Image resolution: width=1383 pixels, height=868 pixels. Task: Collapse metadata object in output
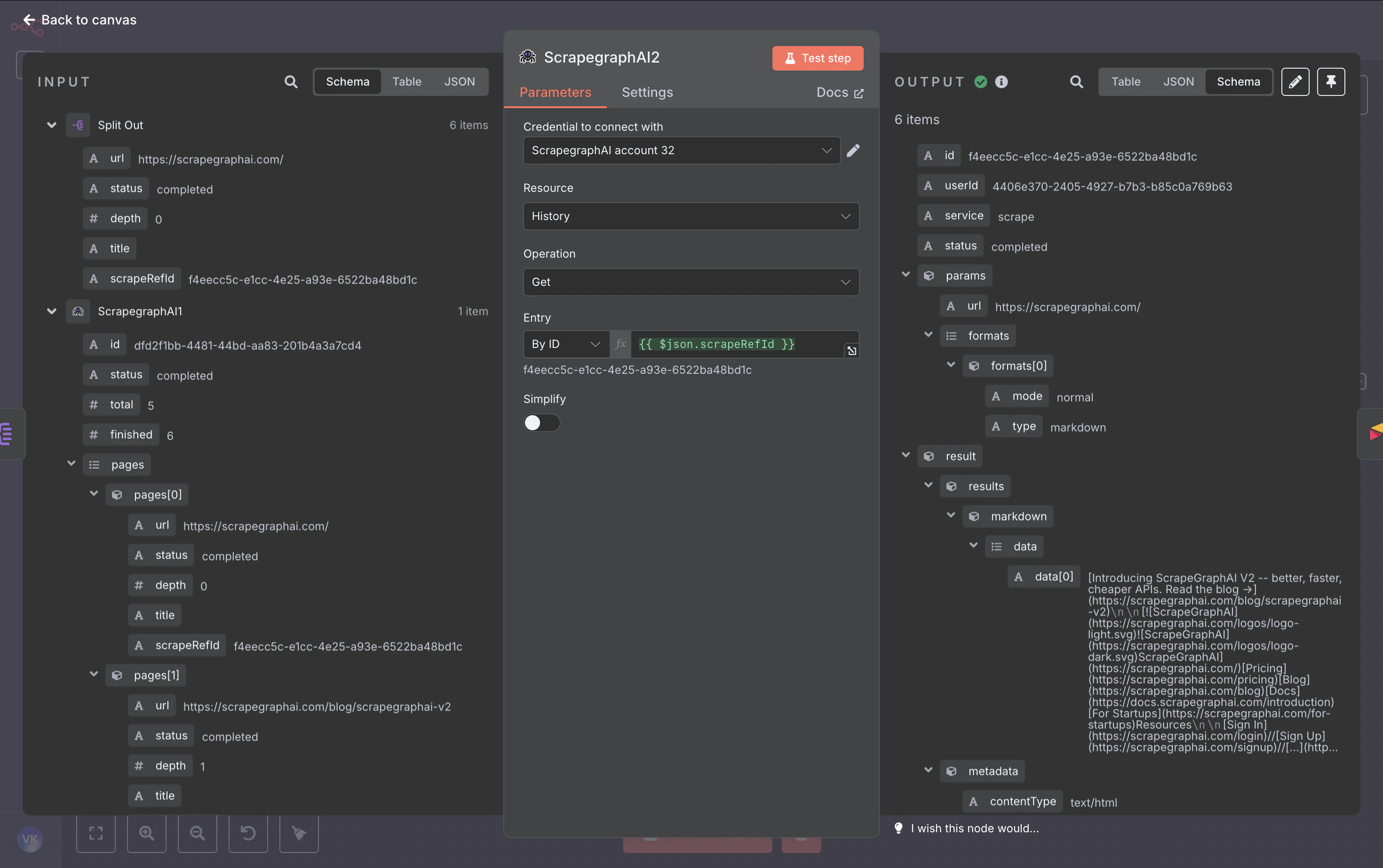[928, 770]
